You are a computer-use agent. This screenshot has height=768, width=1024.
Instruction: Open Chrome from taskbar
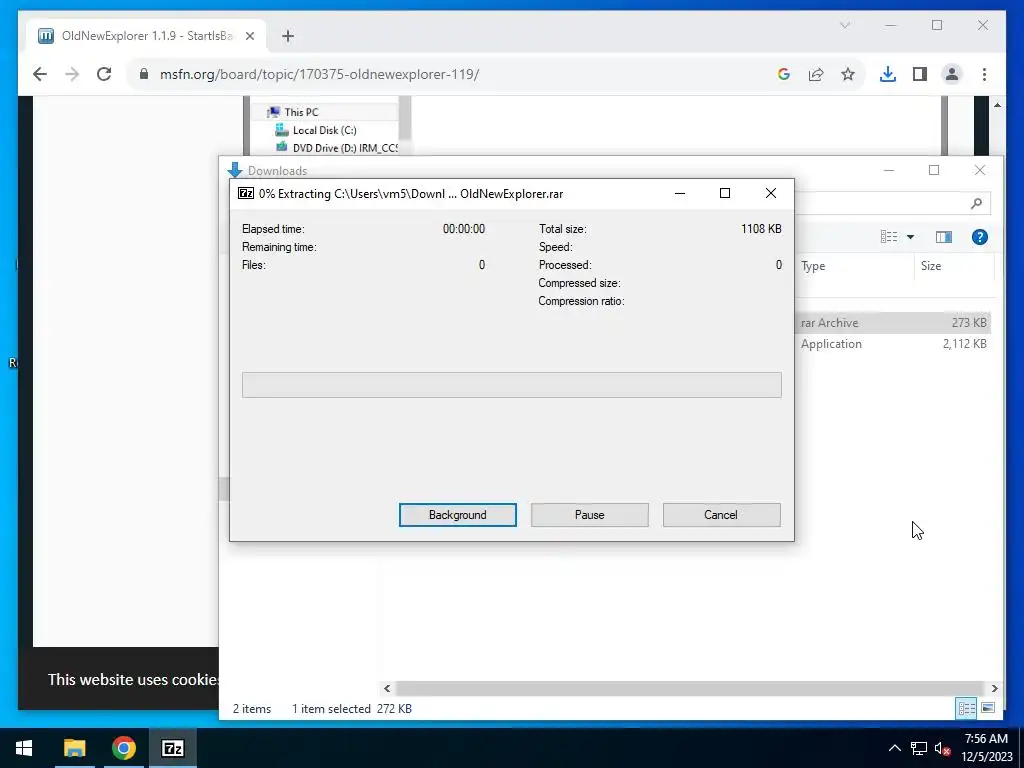click(x=123, y=748)
